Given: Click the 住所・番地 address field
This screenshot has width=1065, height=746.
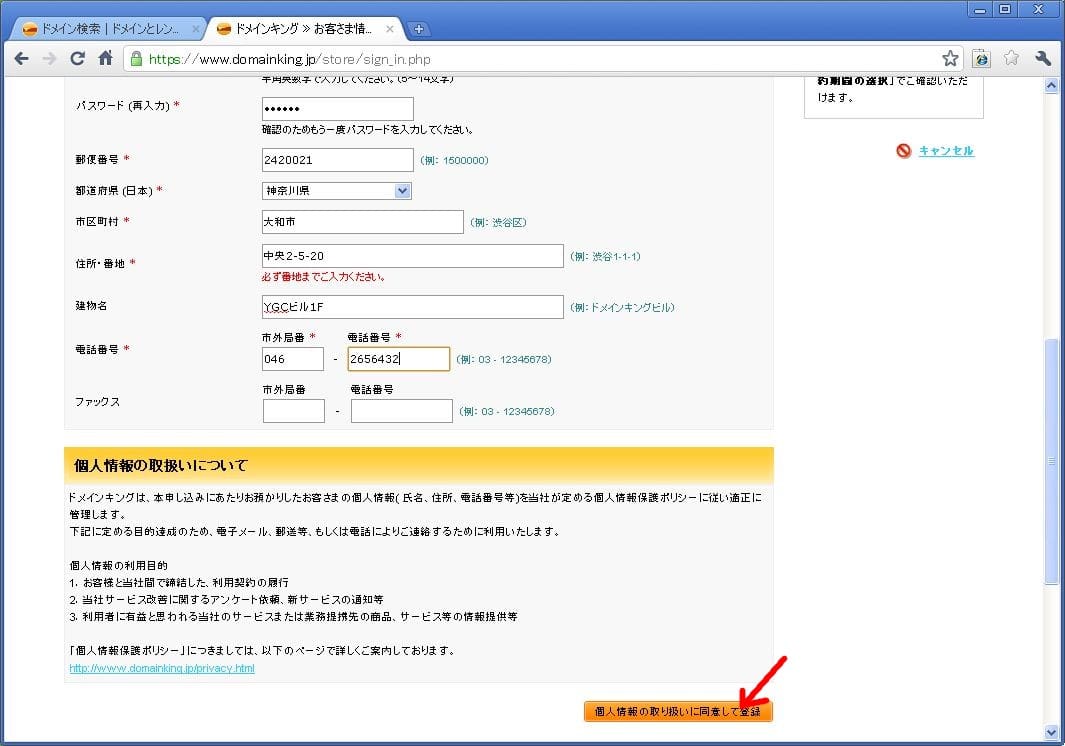Looking at the screenshot, I should coord(412,256).
